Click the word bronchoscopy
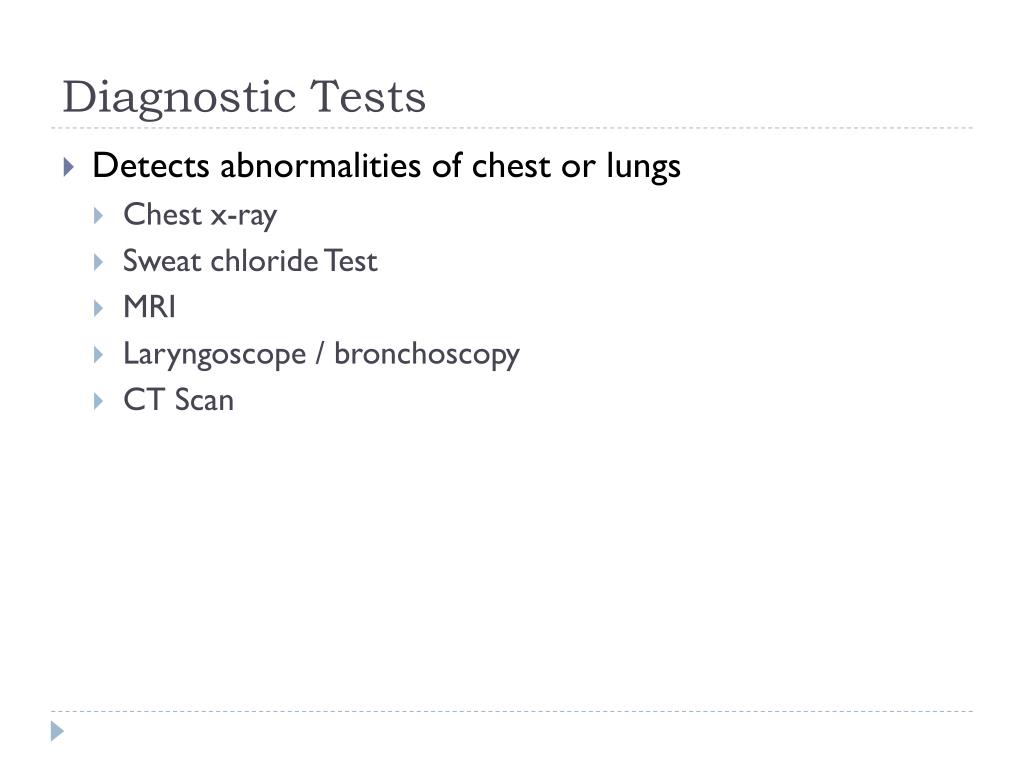1024x768 pixels. [427, 355]
